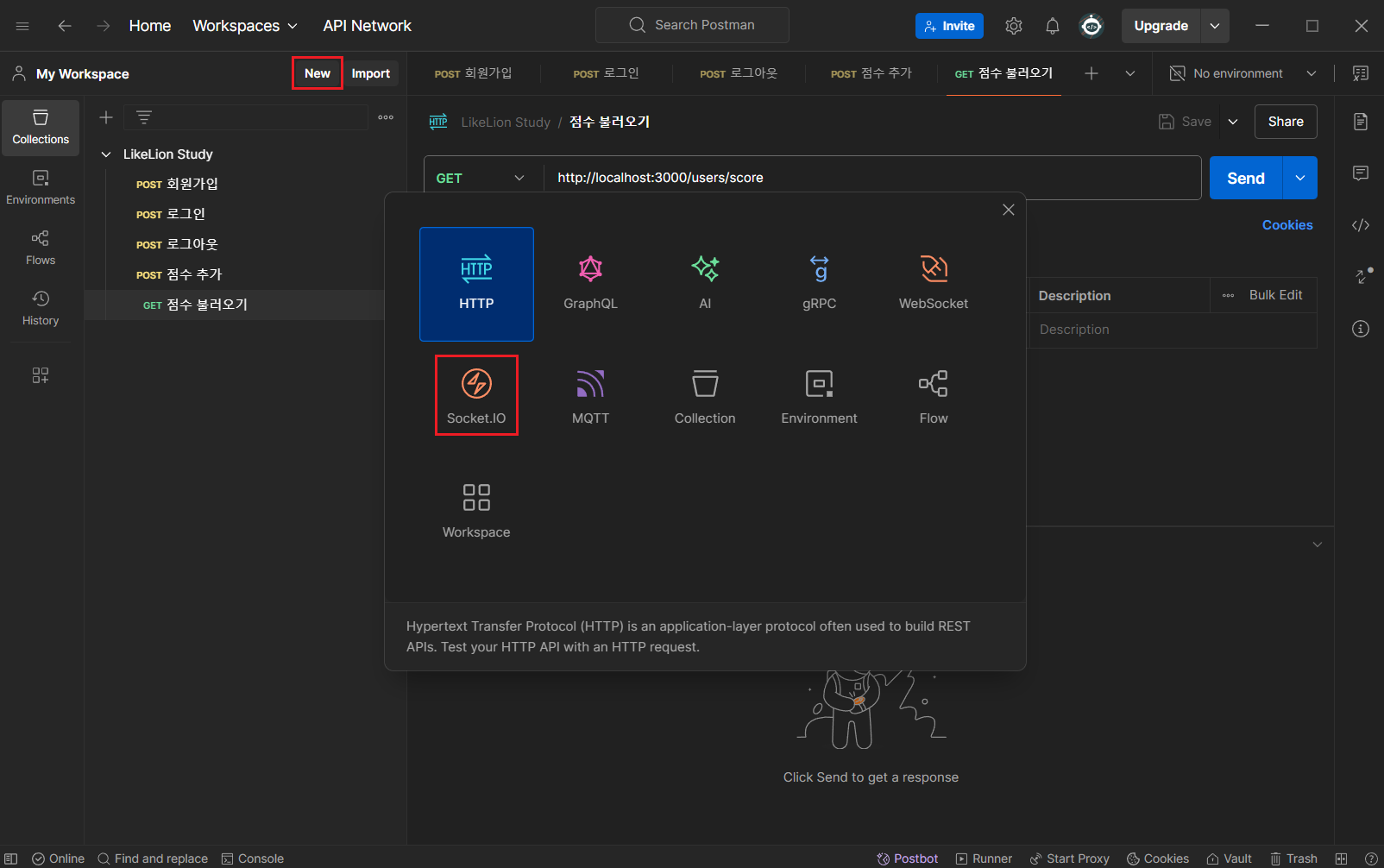Switch to the POST 회원가입 tab
The image size is (1384, 868).
tap(474, 73)
